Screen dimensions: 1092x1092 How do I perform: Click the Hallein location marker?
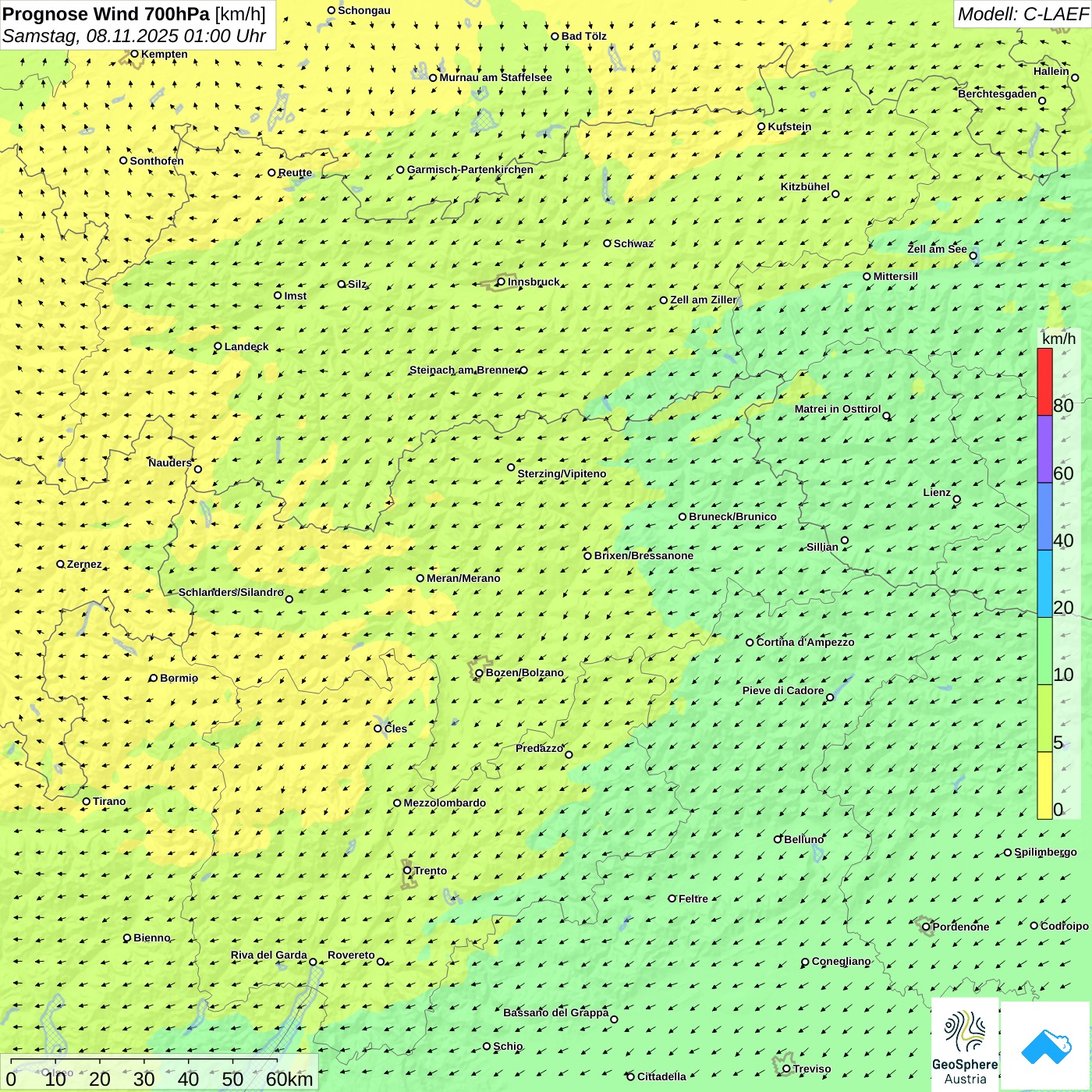pos(1075,77)
